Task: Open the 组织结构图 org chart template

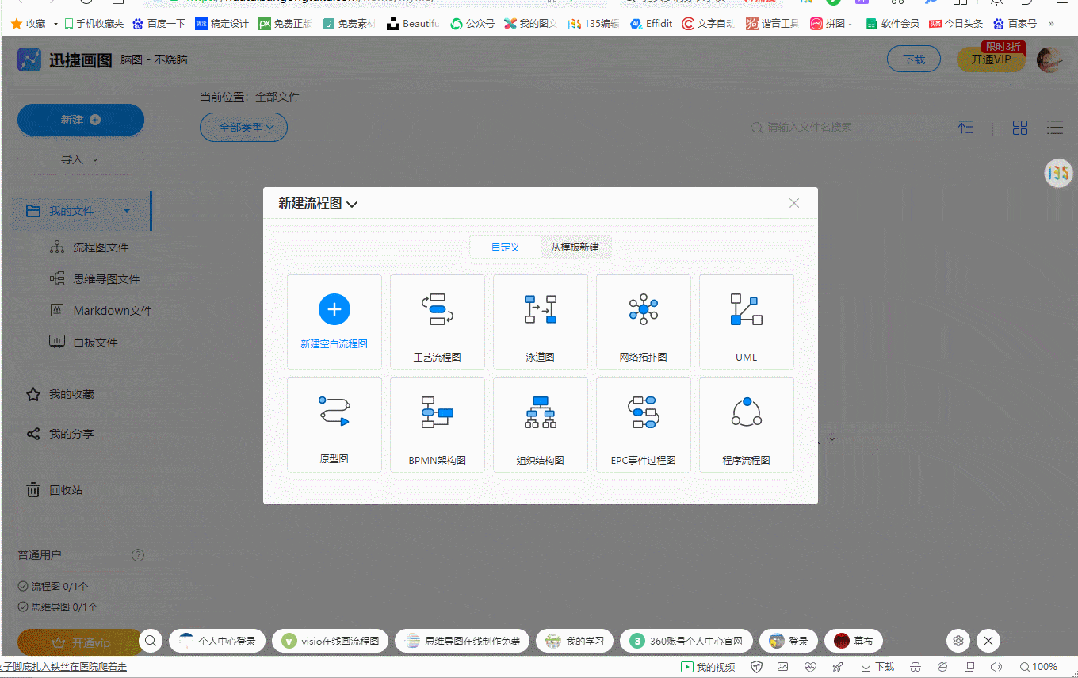Action: click(x=540, y=411)
